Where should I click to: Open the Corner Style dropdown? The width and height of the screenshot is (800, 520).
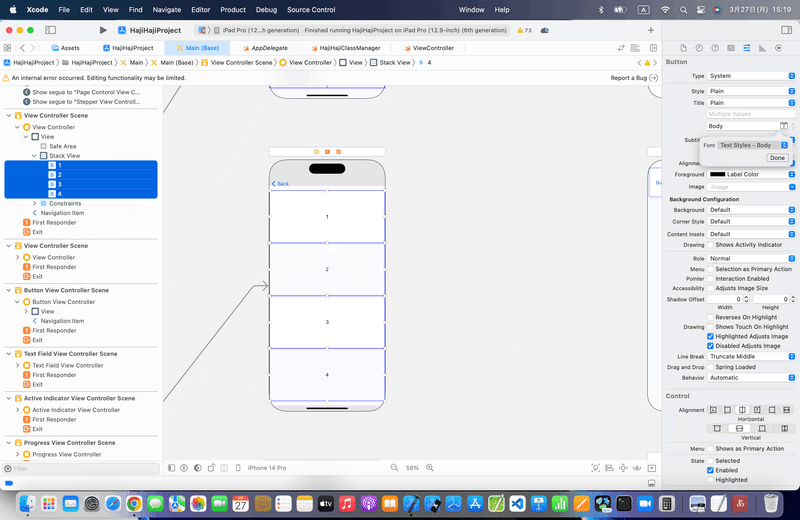(751, 221)
